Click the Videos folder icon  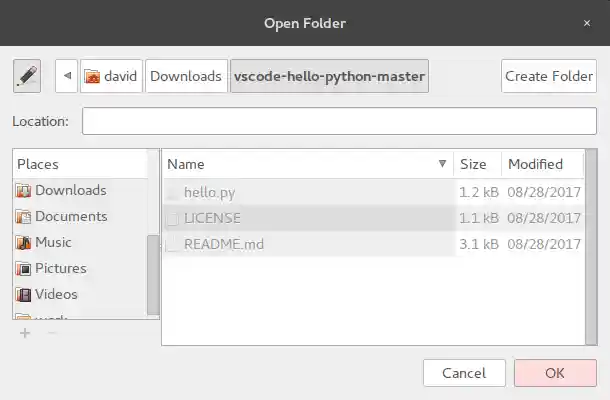[x=23, y=295]
